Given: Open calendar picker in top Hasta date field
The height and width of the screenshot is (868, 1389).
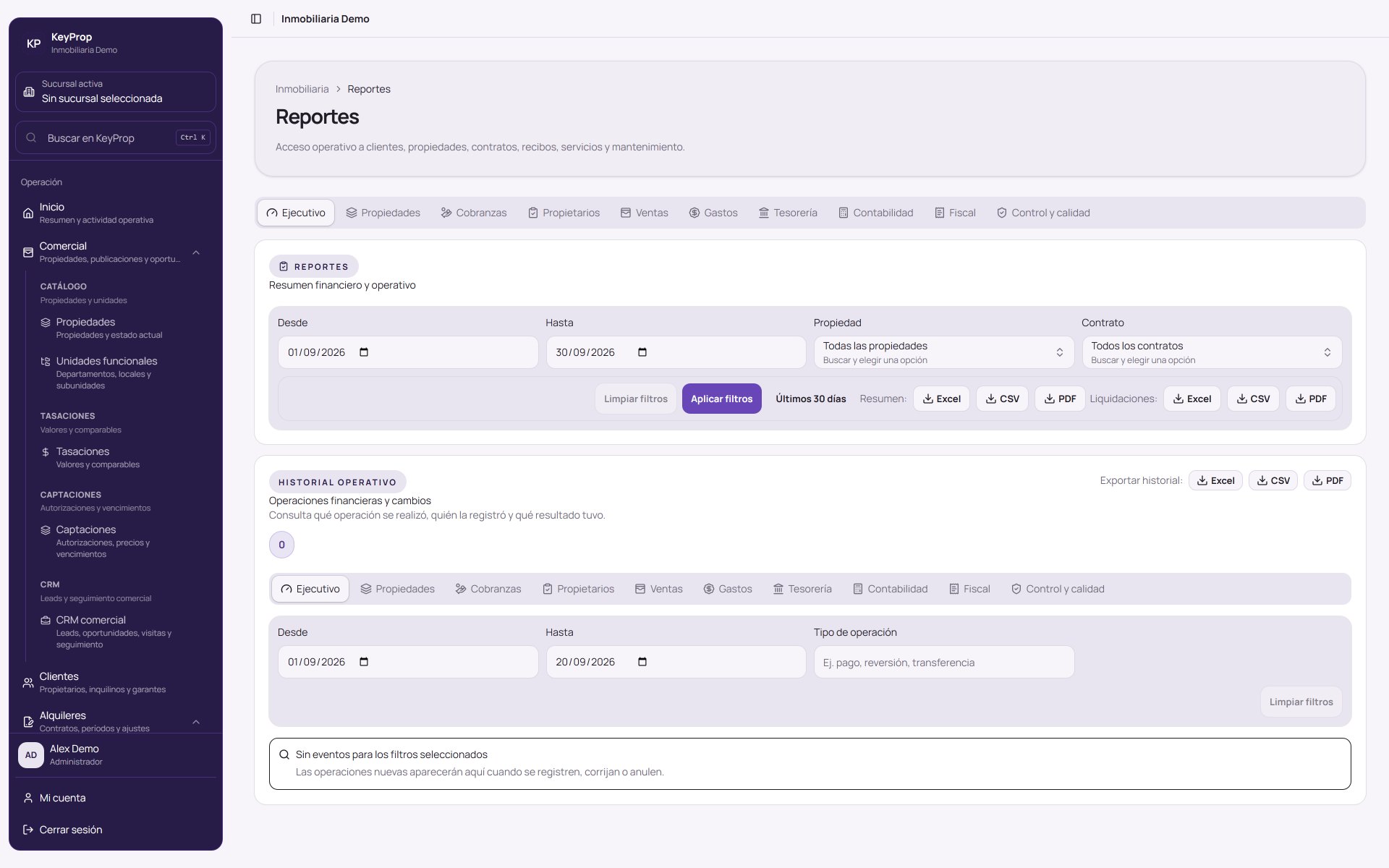Looking at the screenshot, I should [x=642, y=352].
